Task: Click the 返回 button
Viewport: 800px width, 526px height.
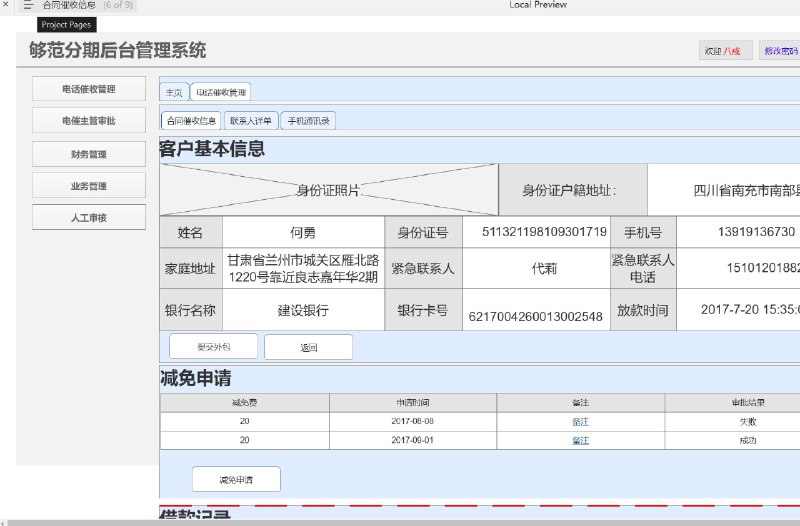Action: 308,347
